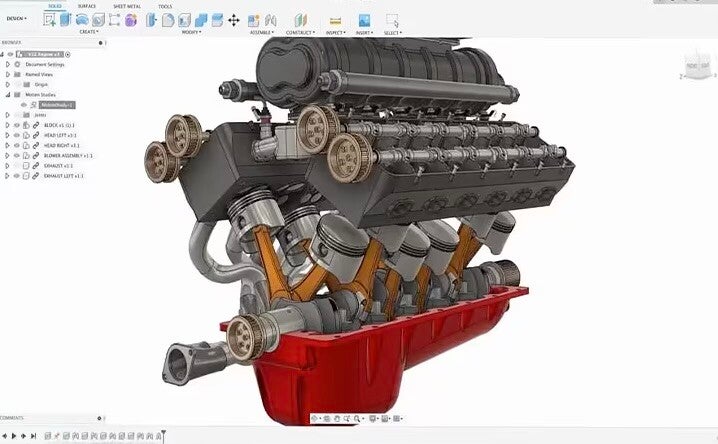Click the Insert image icon

[x=364, y=20]
